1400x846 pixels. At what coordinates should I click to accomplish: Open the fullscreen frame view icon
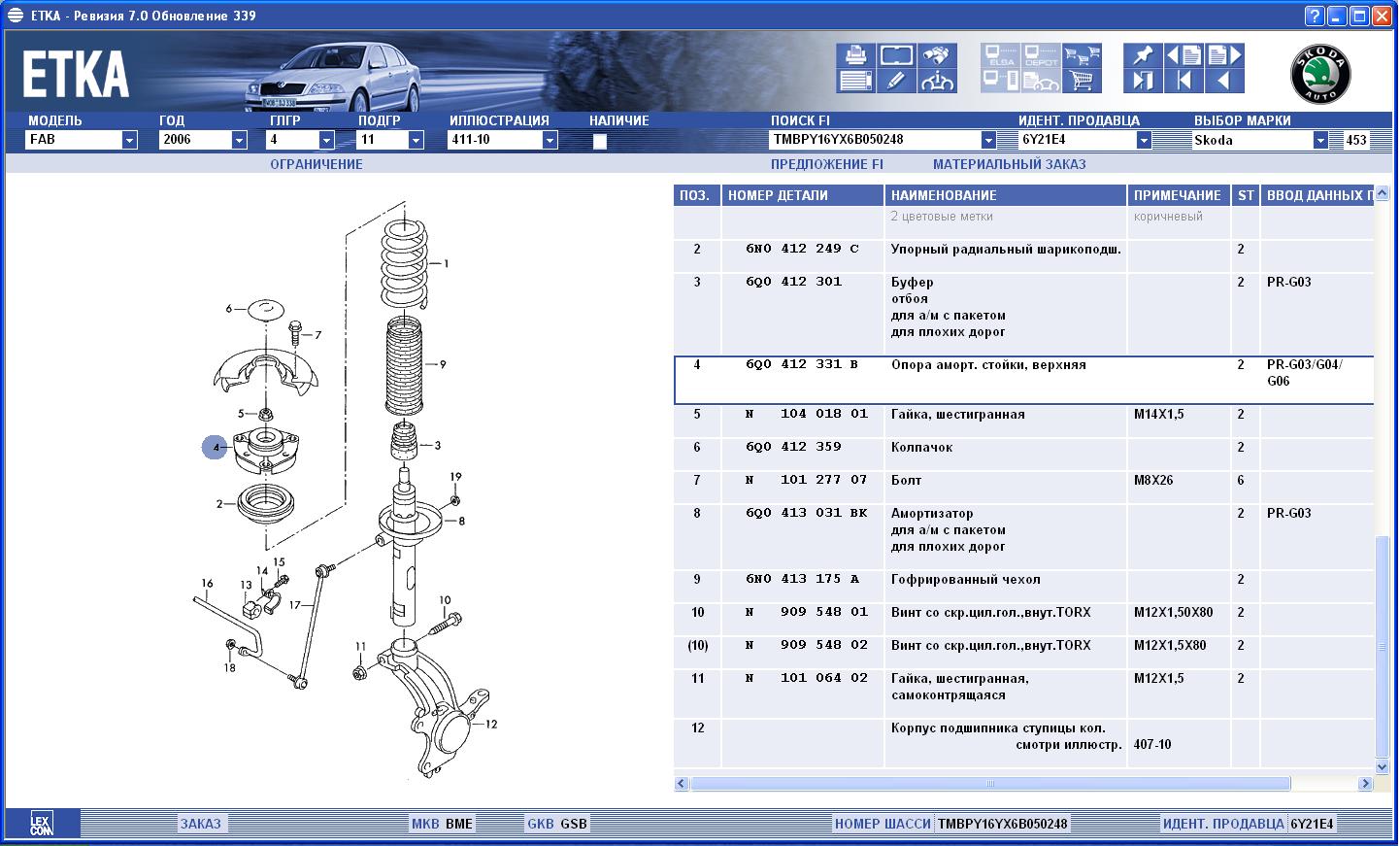point(895,55)
